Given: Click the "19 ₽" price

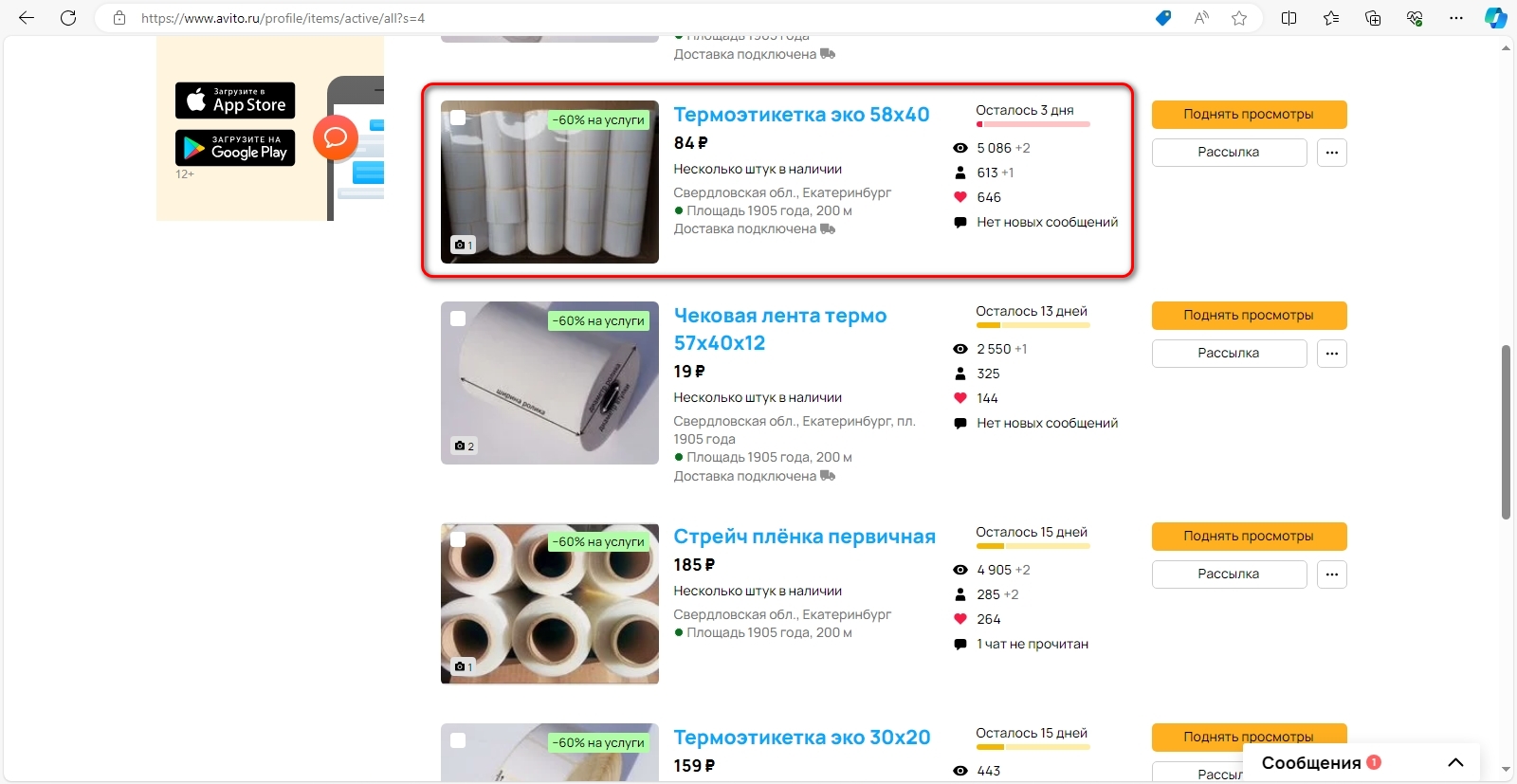Looking at the screenshot, I should click(689, 372).
